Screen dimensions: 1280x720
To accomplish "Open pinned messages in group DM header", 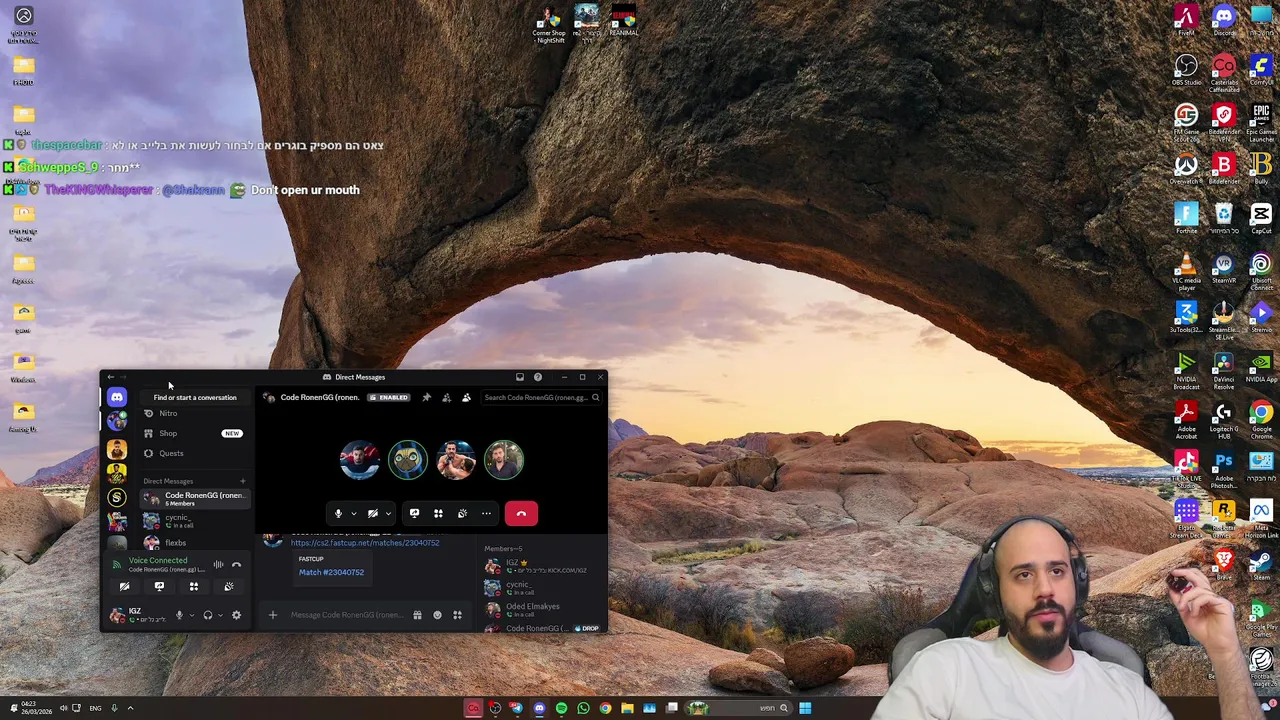I will click(x=426, y=397).
